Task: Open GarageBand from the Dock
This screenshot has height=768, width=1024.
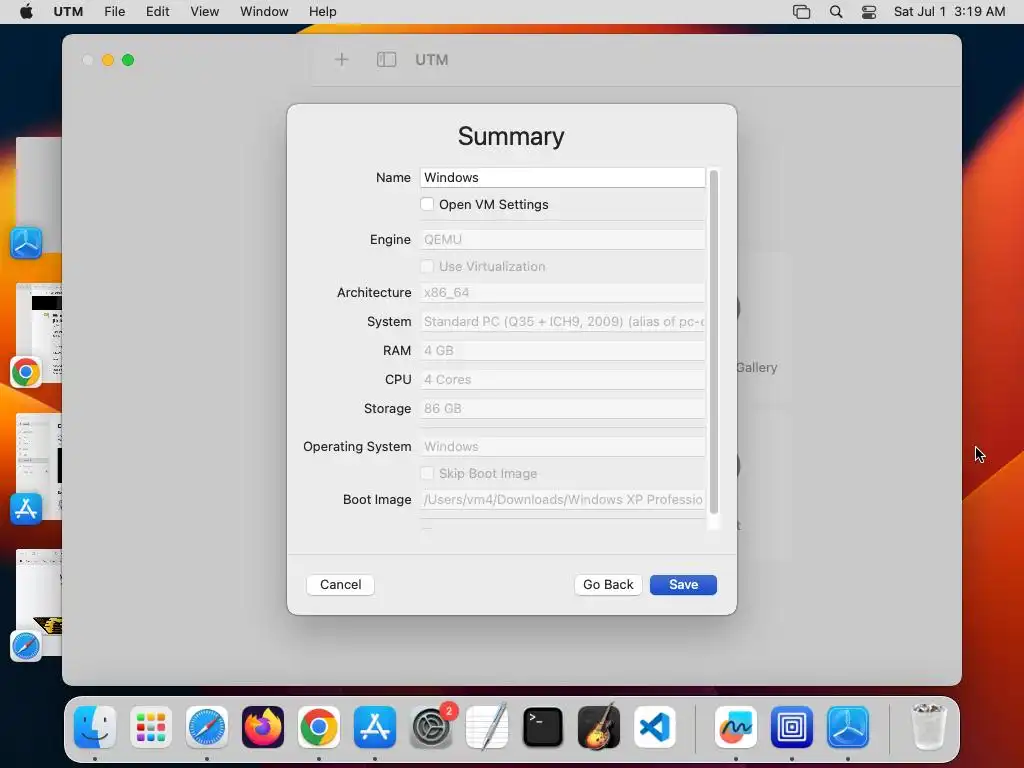Action: [599, 727]
